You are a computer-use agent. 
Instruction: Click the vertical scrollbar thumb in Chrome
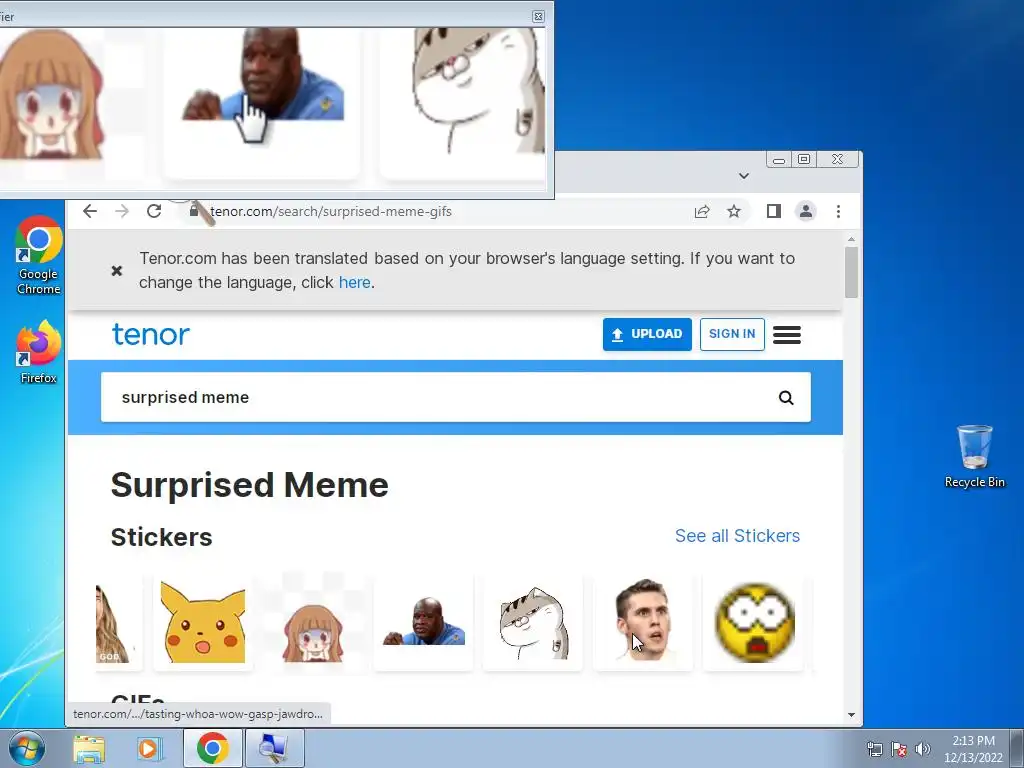[x=851, y=272]
